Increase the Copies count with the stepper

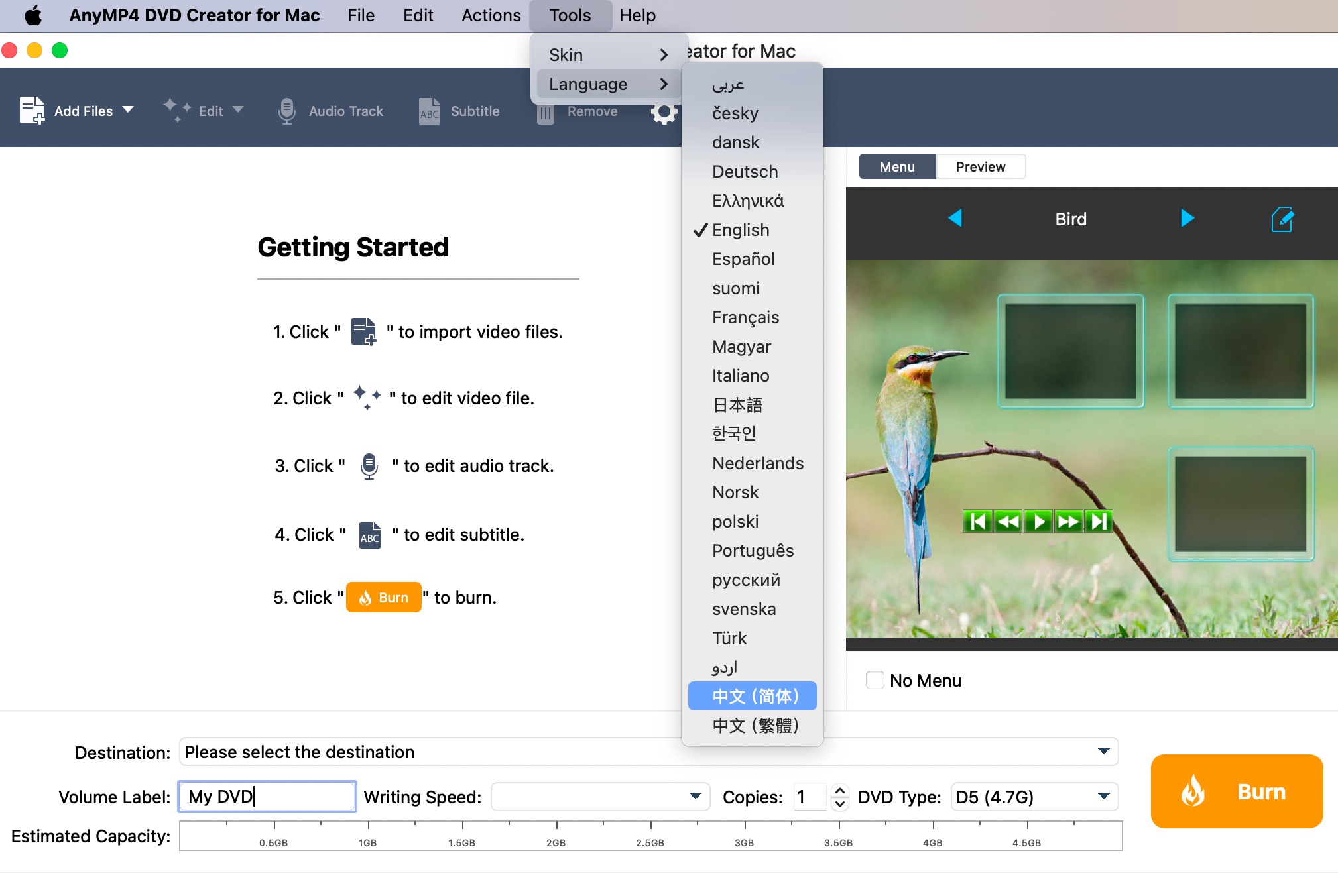(839, 790)
